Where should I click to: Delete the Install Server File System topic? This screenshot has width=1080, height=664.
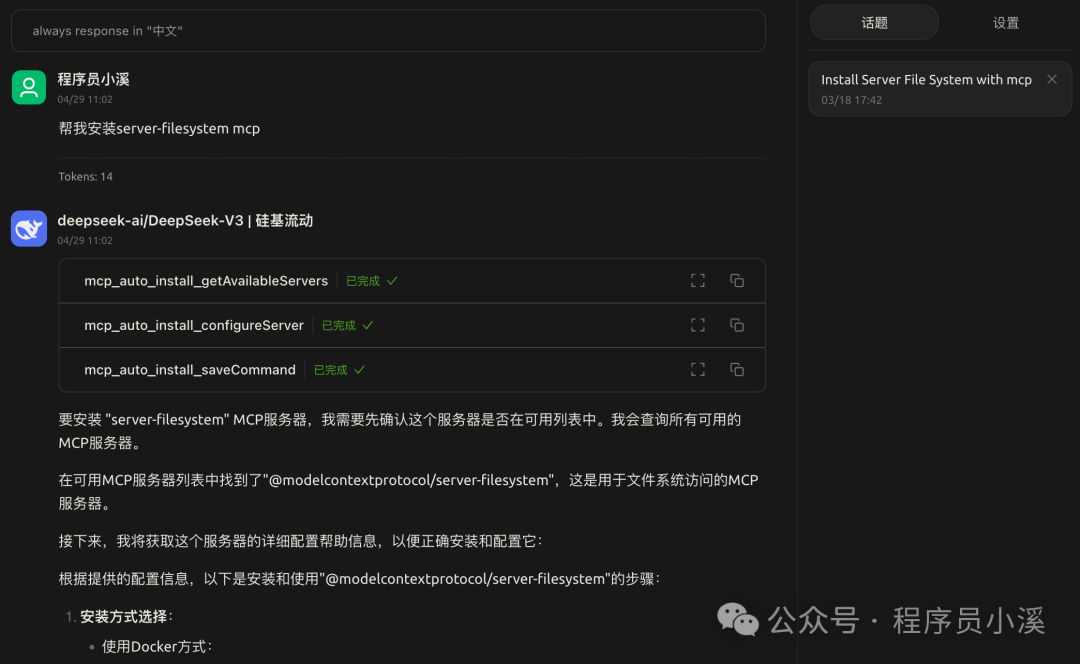(1052, 79)
